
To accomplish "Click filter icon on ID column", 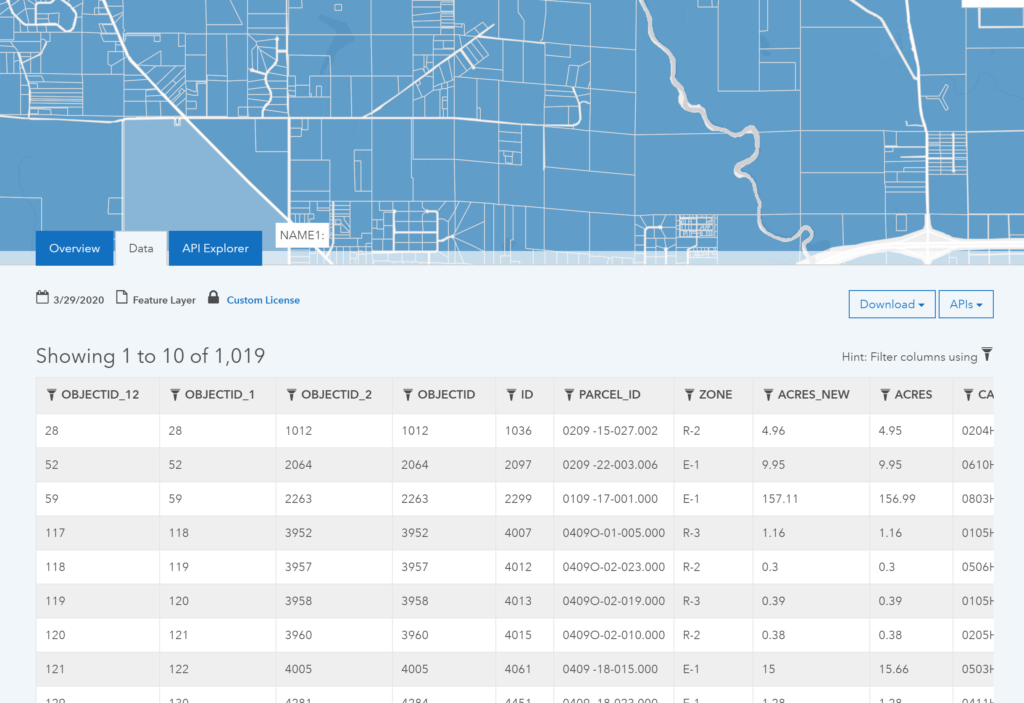I will coord(511,395).
